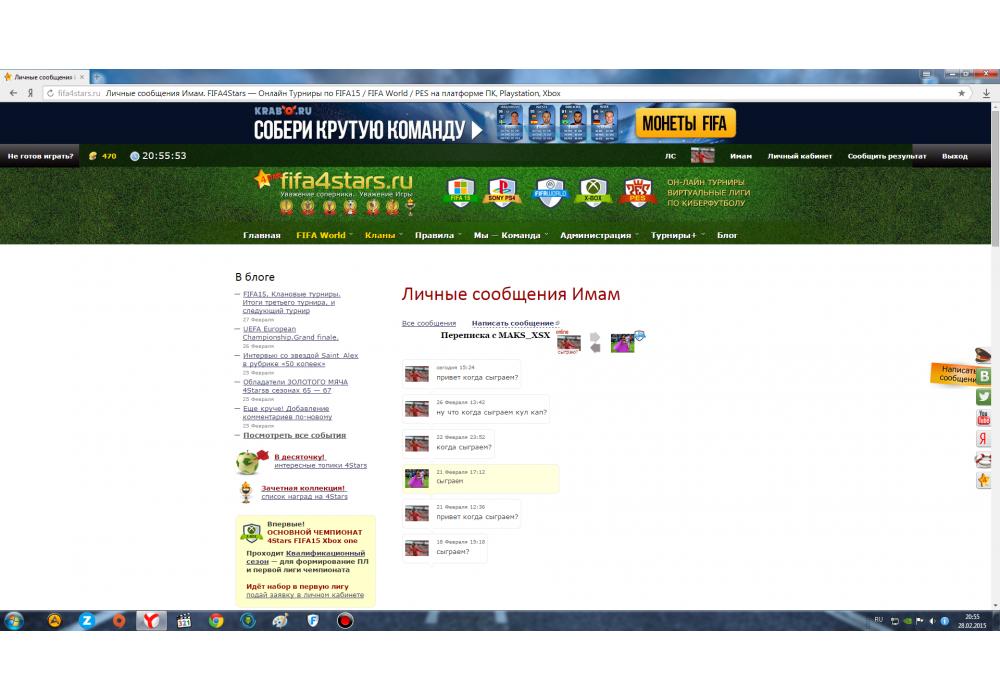Screen dimensions: 1000x700
Task: Expand the Кланы navigation dropdown
Action: point(382,236)
